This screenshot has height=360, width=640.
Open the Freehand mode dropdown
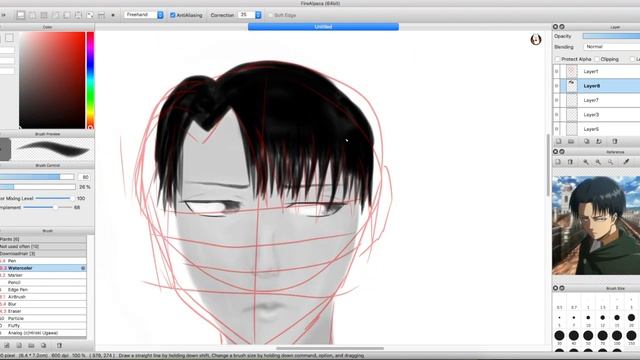(144, 15)
